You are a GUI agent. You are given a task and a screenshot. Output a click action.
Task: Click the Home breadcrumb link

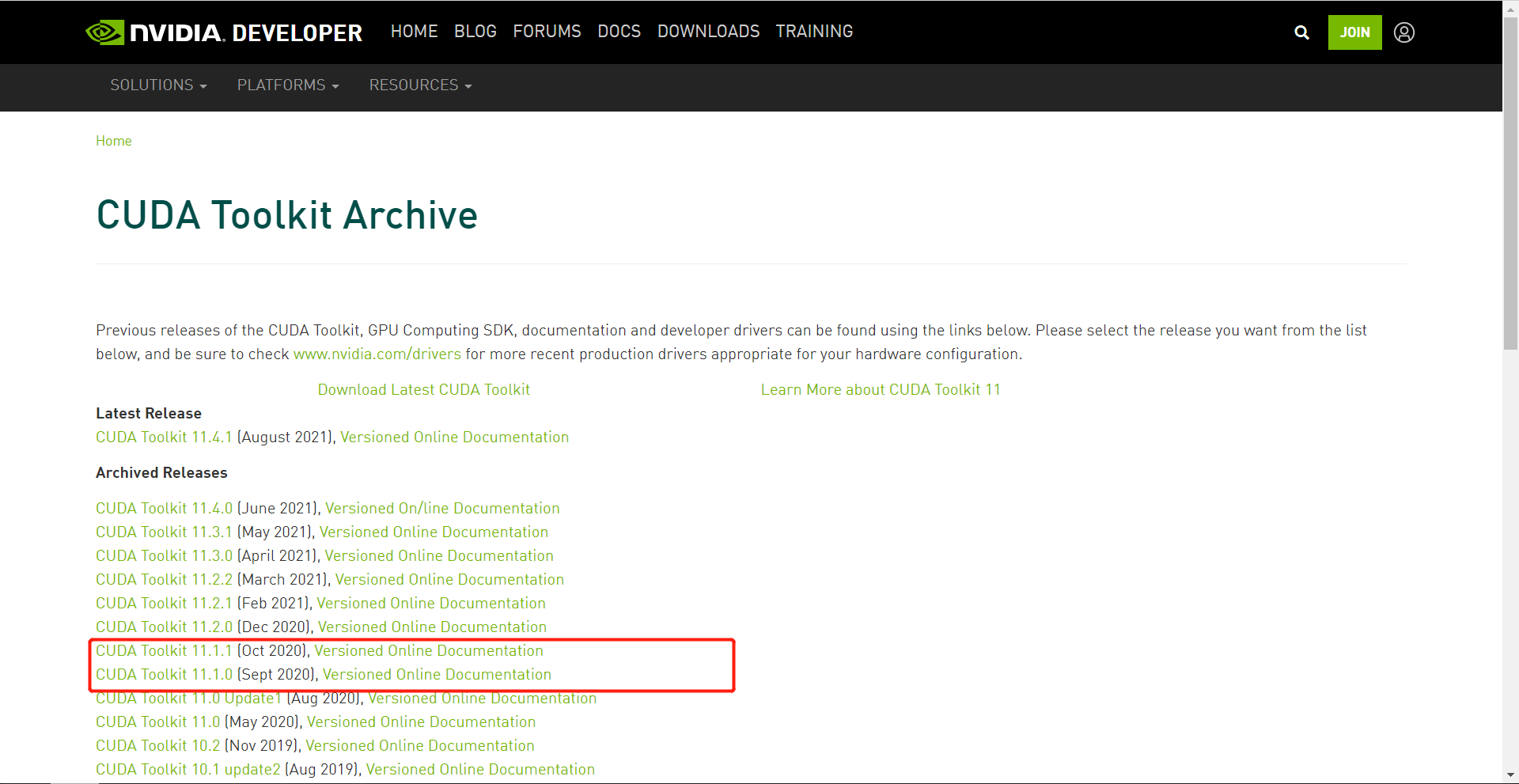coord(114,141)
